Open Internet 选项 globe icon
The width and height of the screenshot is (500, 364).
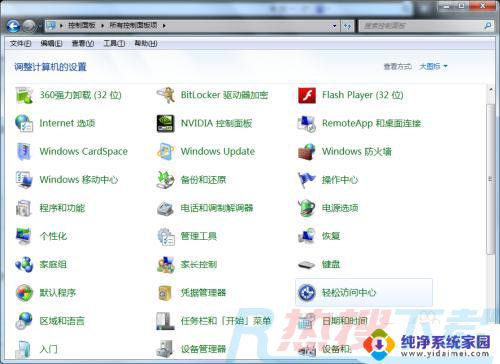[24, 123]
